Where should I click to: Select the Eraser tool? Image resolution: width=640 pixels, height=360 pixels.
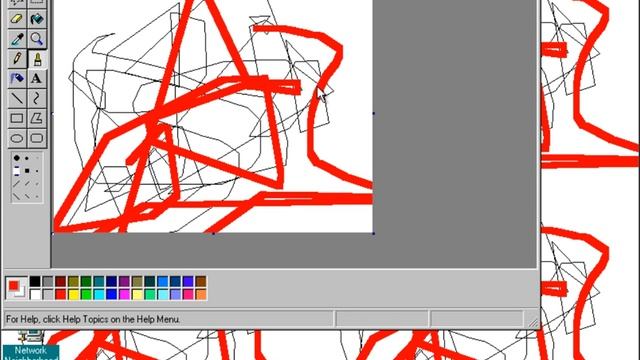point(17,19)
